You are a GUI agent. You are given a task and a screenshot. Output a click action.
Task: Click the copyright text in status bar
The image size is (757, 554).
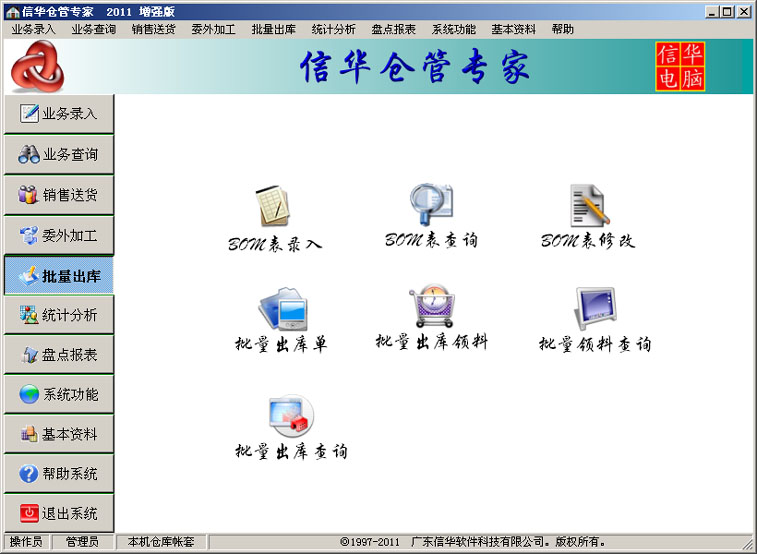point(473,542)
